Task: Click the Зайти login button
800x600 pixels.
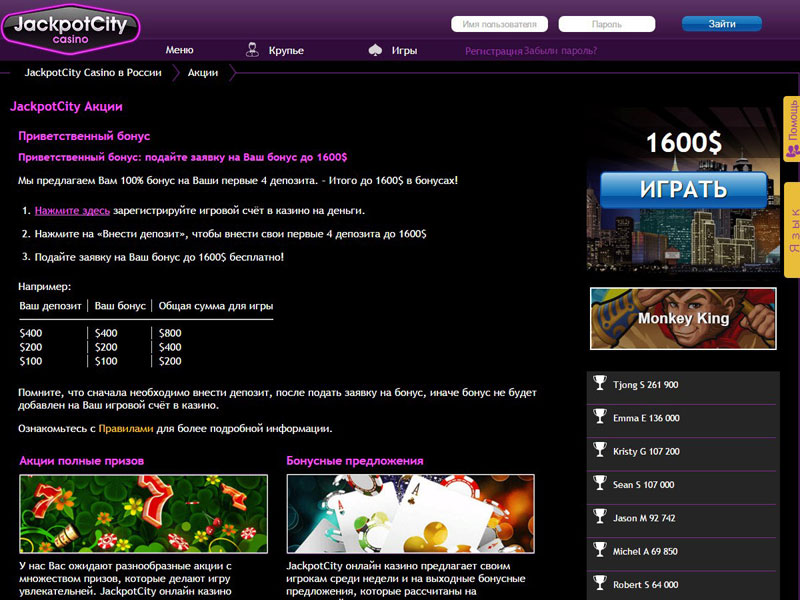Action: click(721, 23)
